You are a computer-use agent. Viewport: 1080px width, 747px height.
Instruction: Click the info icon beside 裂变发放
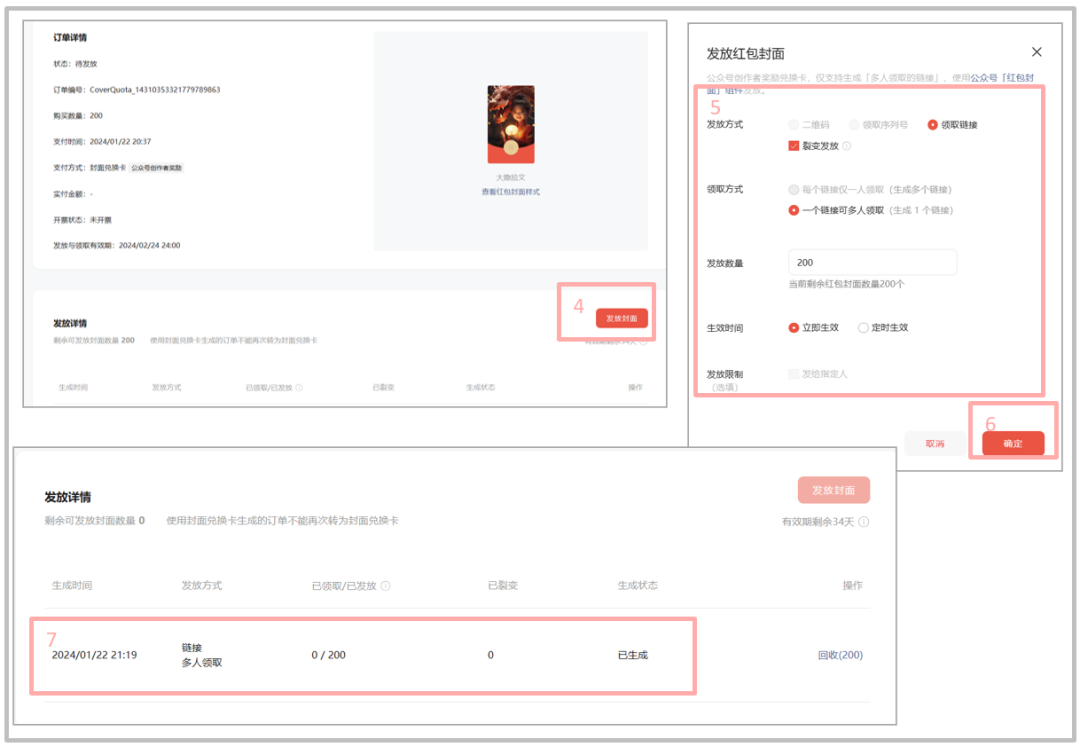click(x=847, y=146)
